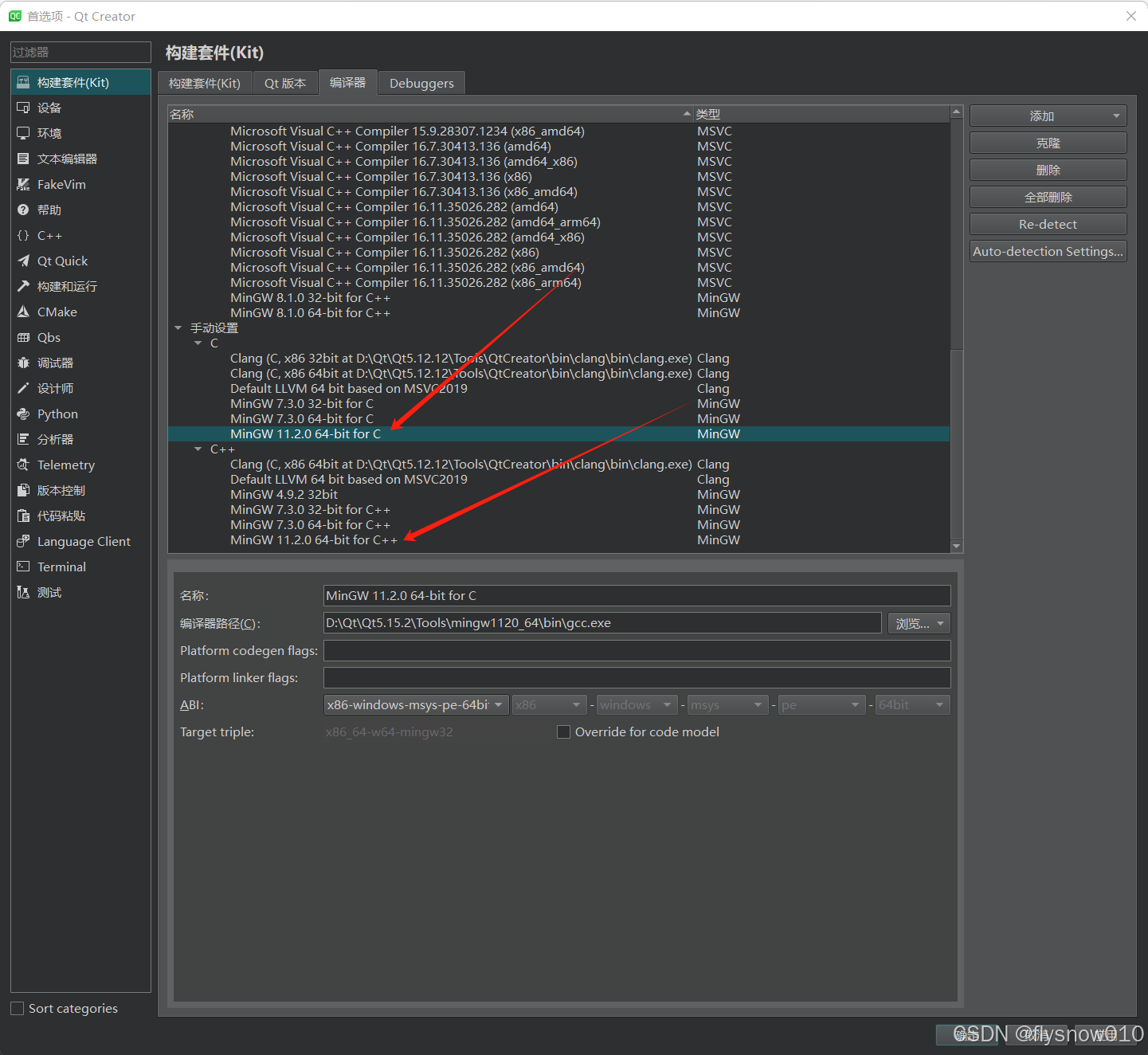The height and width of the screenshot is (1055, 1148).
Task: Select the Default LLVM 64 bit row under C
Action: pyautogui.click(x=558, y=389)
